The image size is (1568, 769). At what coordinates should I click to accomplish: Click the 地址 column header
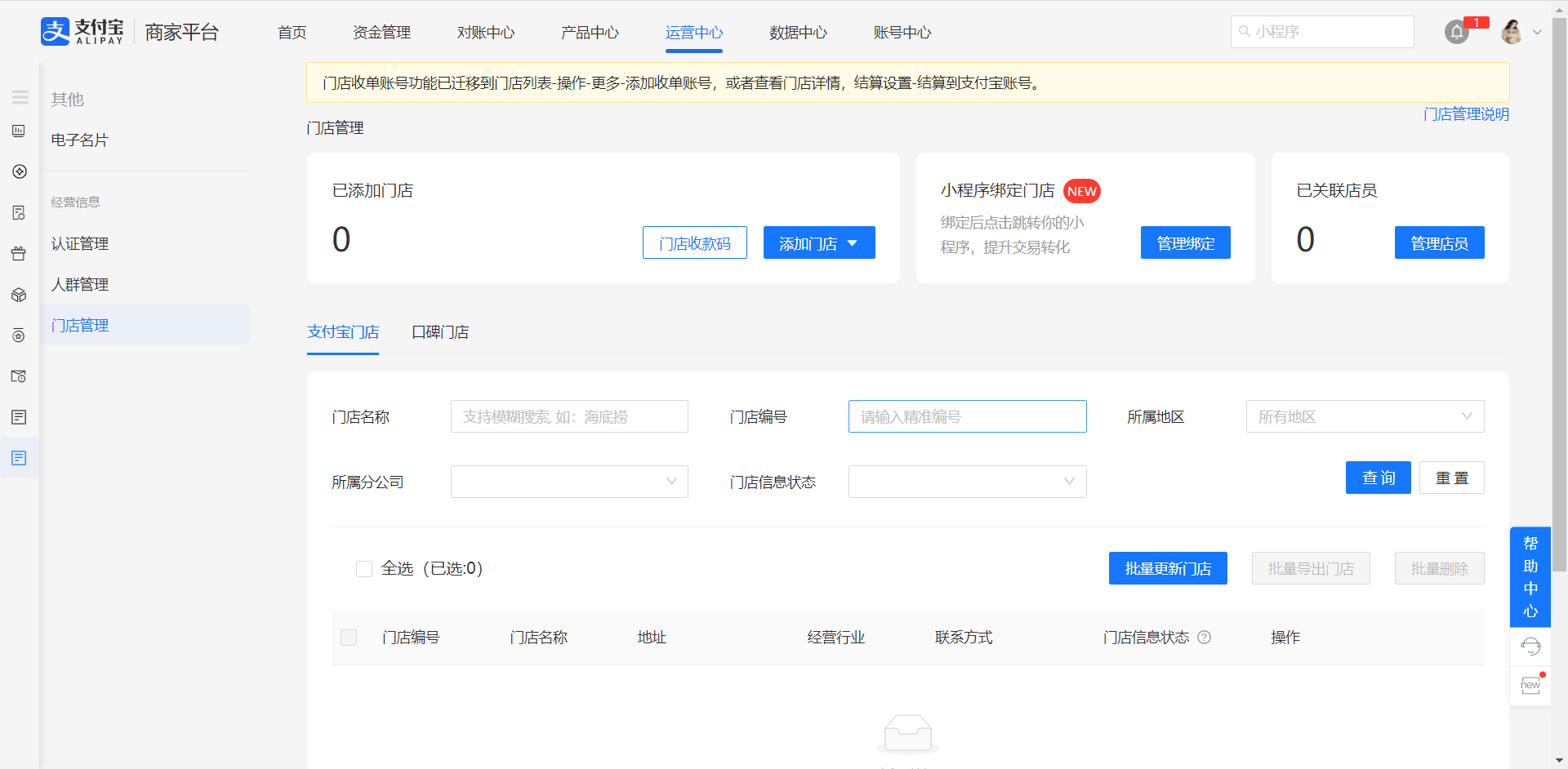pos(652,638)
